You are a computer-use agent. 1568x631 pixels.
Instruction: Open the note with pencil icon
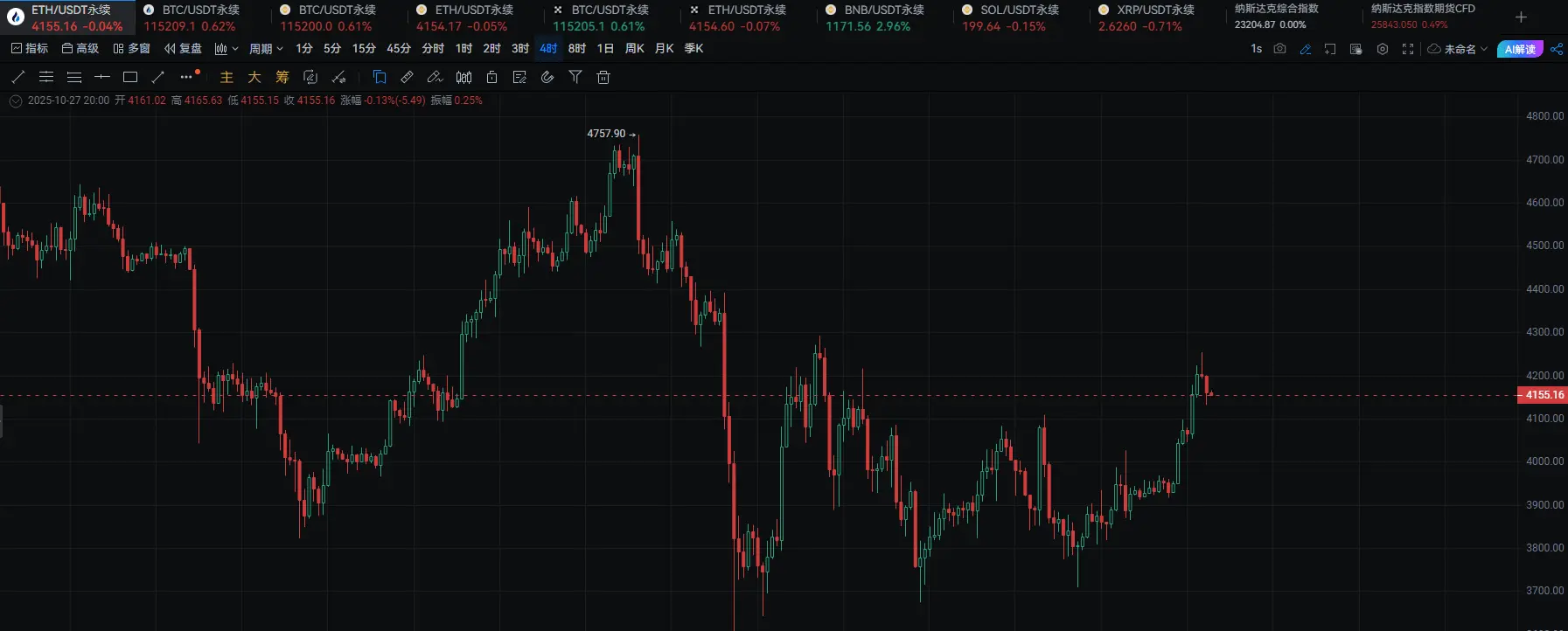(x=519, y=77)
